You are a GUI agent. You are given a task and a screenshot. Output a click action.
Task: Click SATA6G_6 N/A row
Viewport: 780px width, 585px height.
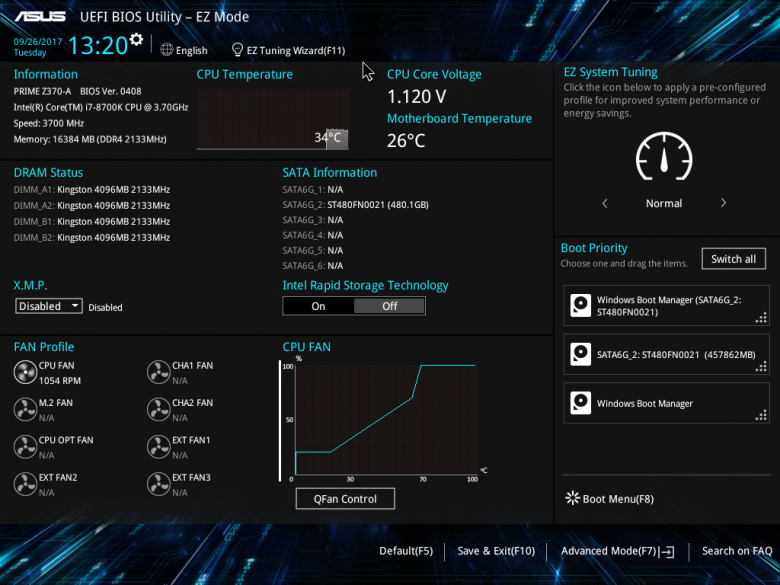[x=313, y=266]
